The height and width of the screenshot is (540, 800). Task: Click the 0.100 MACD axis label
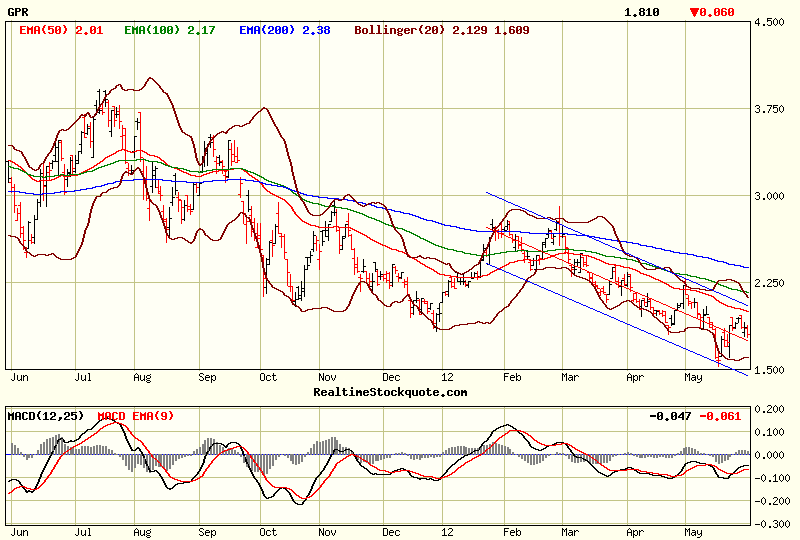click(x=769, y=432)
